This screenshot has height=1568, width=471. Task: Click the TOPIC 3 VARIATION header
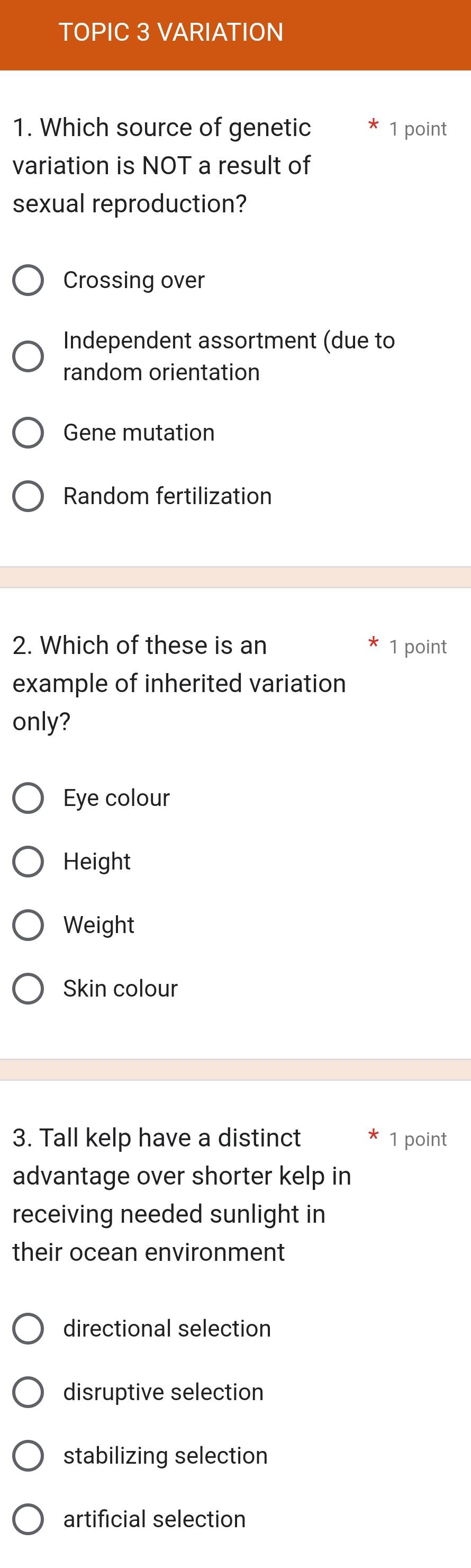click(x=170, y=32)
